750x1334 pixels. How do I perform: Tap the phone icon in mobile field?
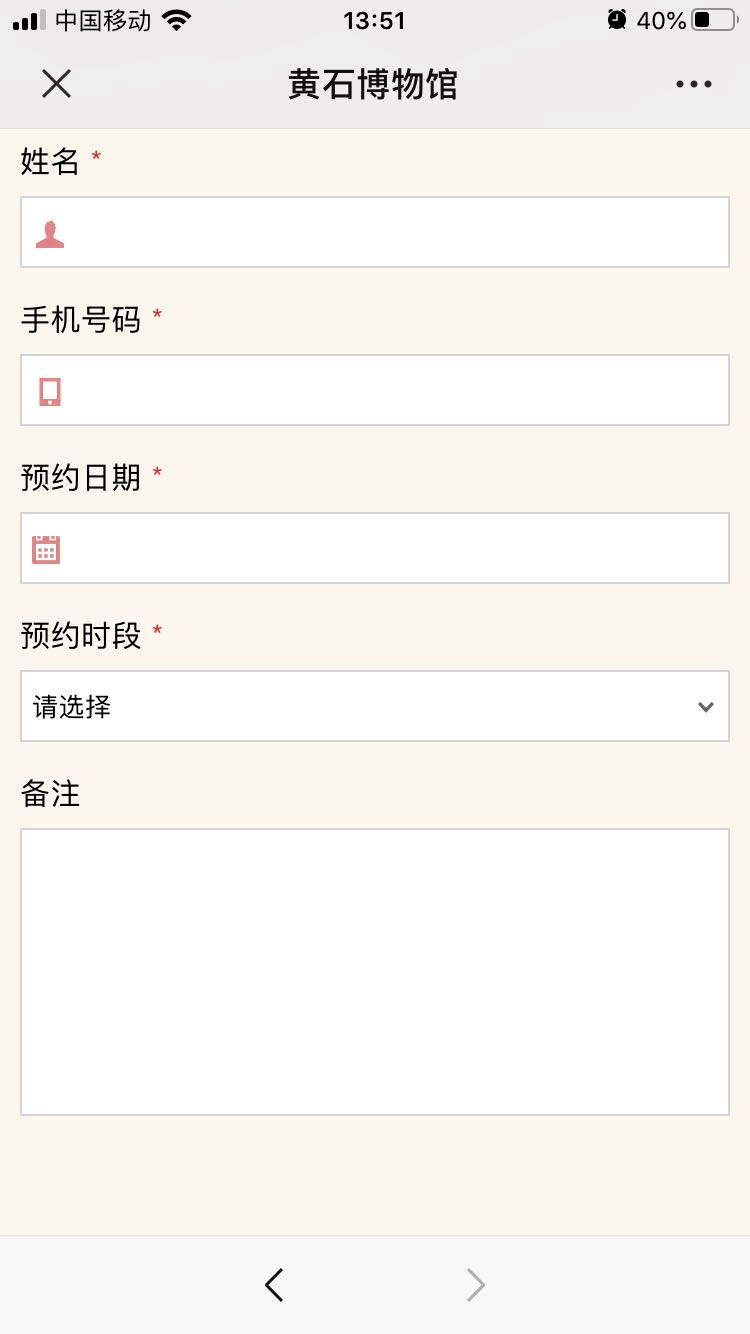tap(50, 391)
